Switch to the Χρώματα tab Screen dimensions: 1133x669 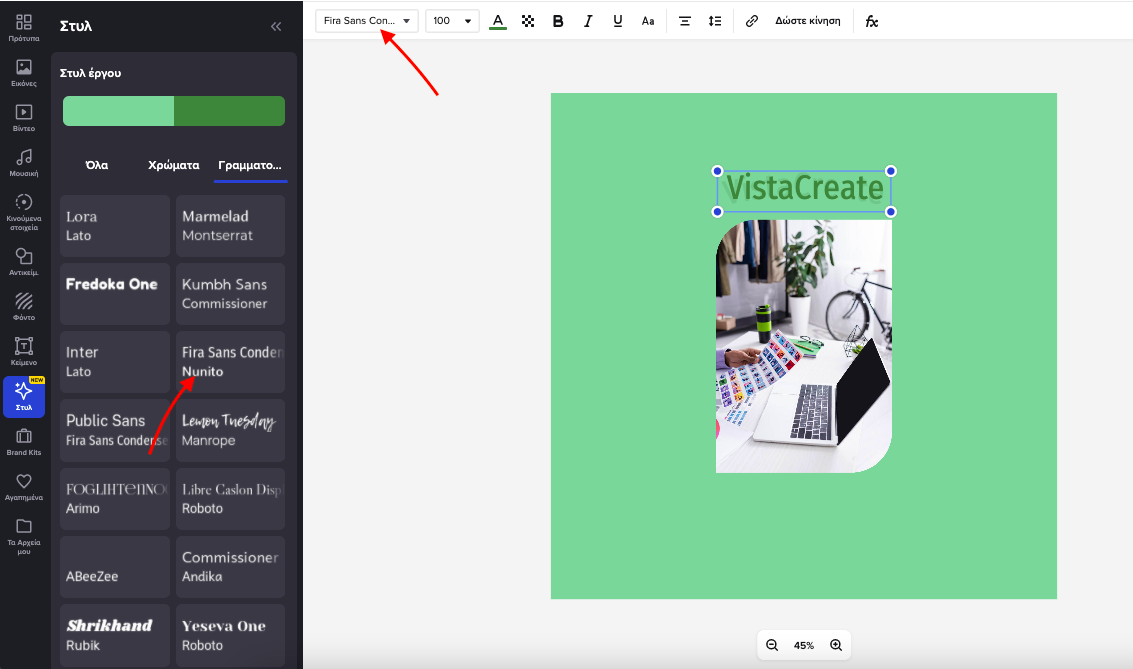click(173, 165)
